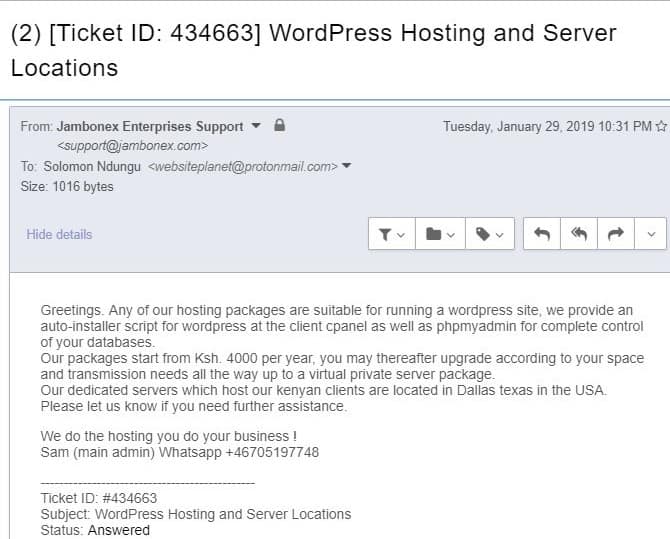Open the move-to-folder dropdown
This screenshot has height=539, width=670.
coord(440,234)
